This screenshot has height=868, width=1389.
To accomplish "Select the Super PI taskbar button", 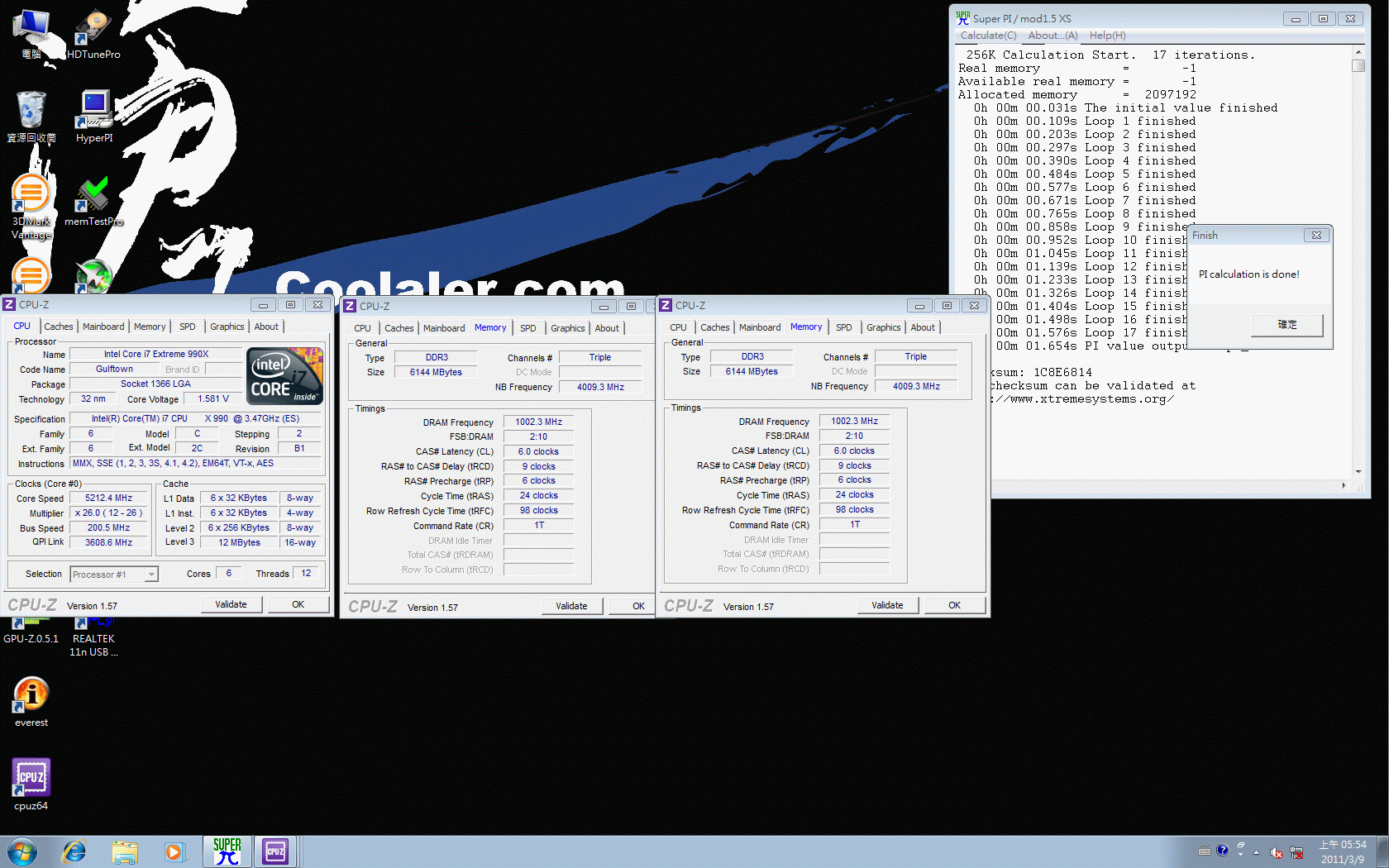I will click(x=227, y=851).
